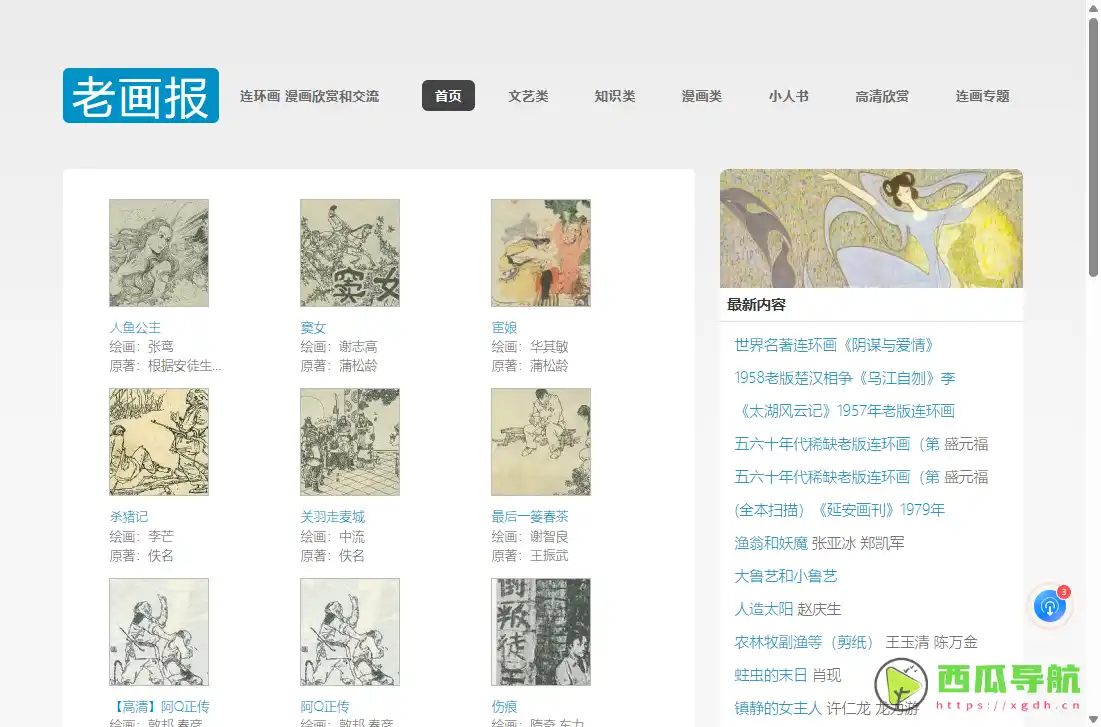Screen dimensions: 1101x727
Task: Click the sidebar dancing woman banner image
Action: pyautogui.click(x=871, y=228)
